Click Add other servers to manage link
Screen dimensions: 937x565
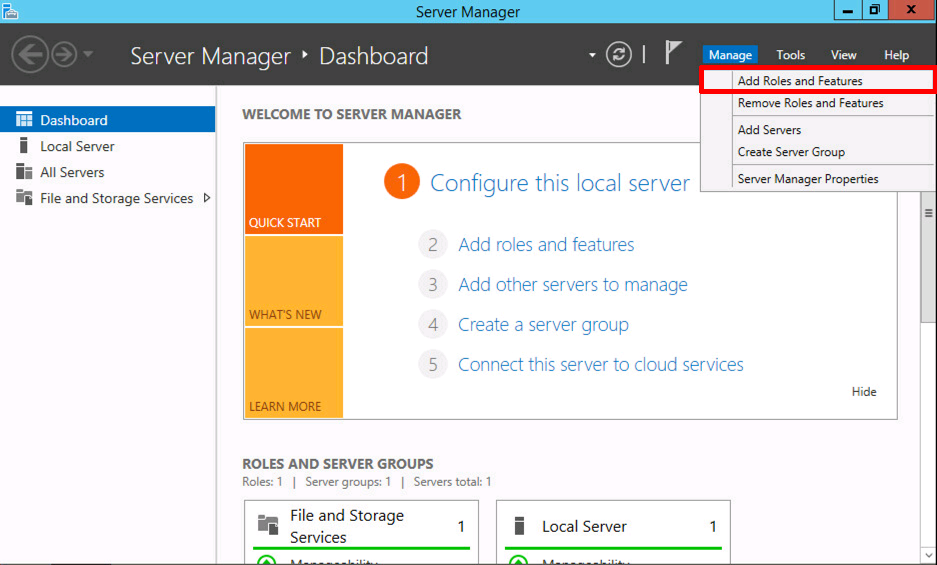[572, 285]
